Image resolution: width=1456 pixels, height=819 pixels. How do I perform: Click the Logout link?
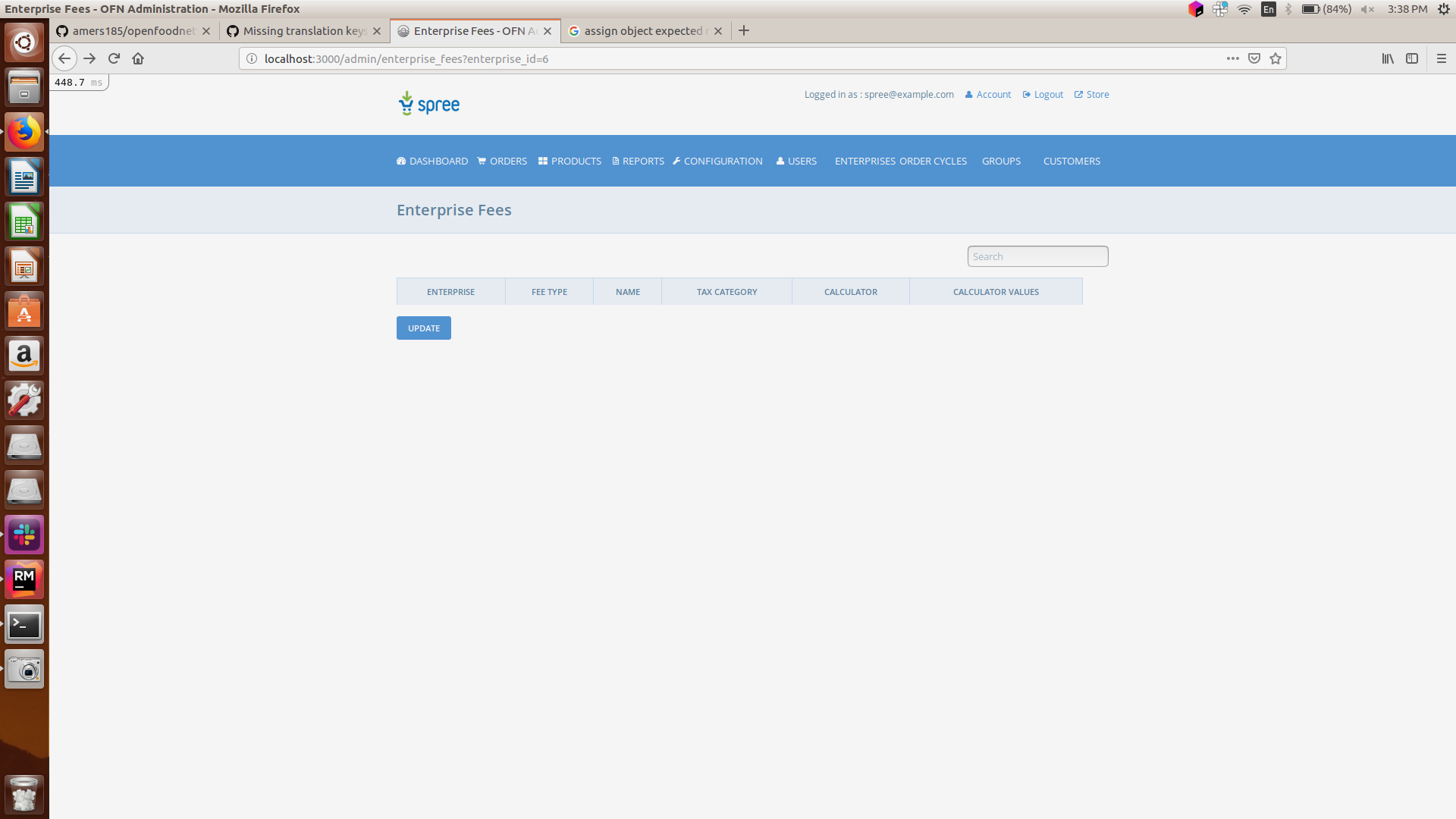pyautogui.click(x=1043, y=95)
